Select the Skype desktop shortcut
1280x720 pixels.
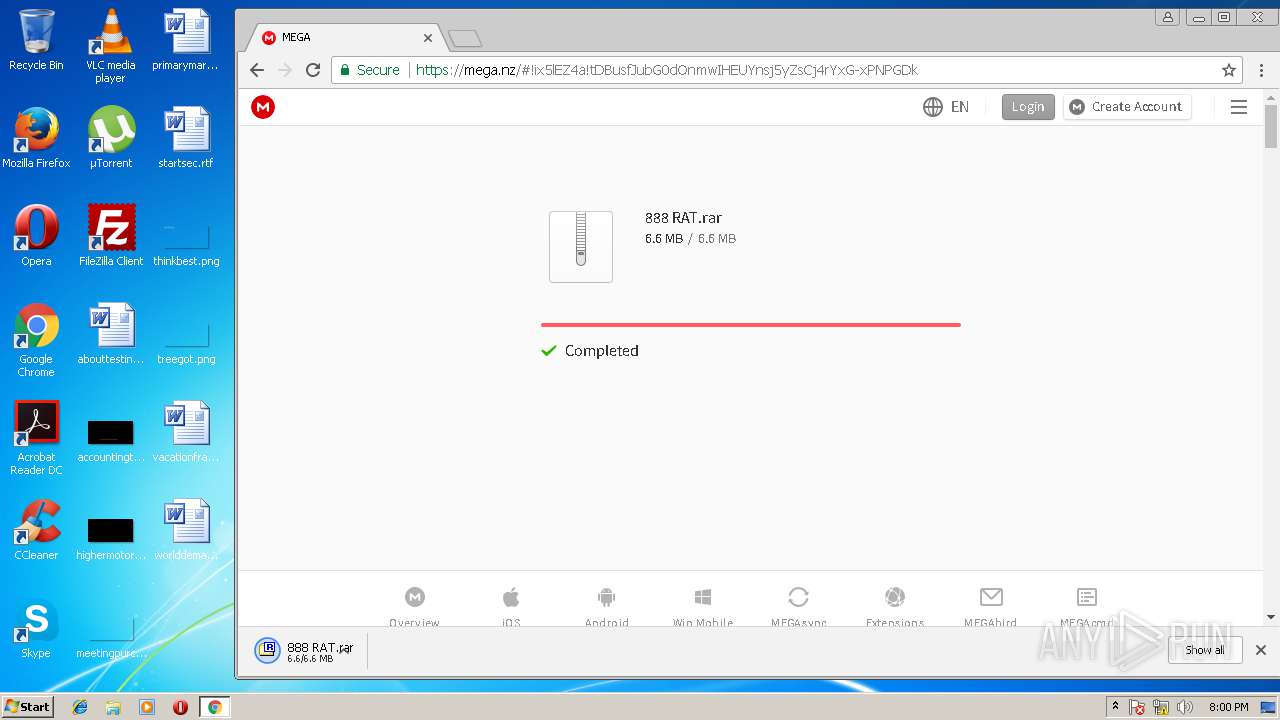click(36, 628)
